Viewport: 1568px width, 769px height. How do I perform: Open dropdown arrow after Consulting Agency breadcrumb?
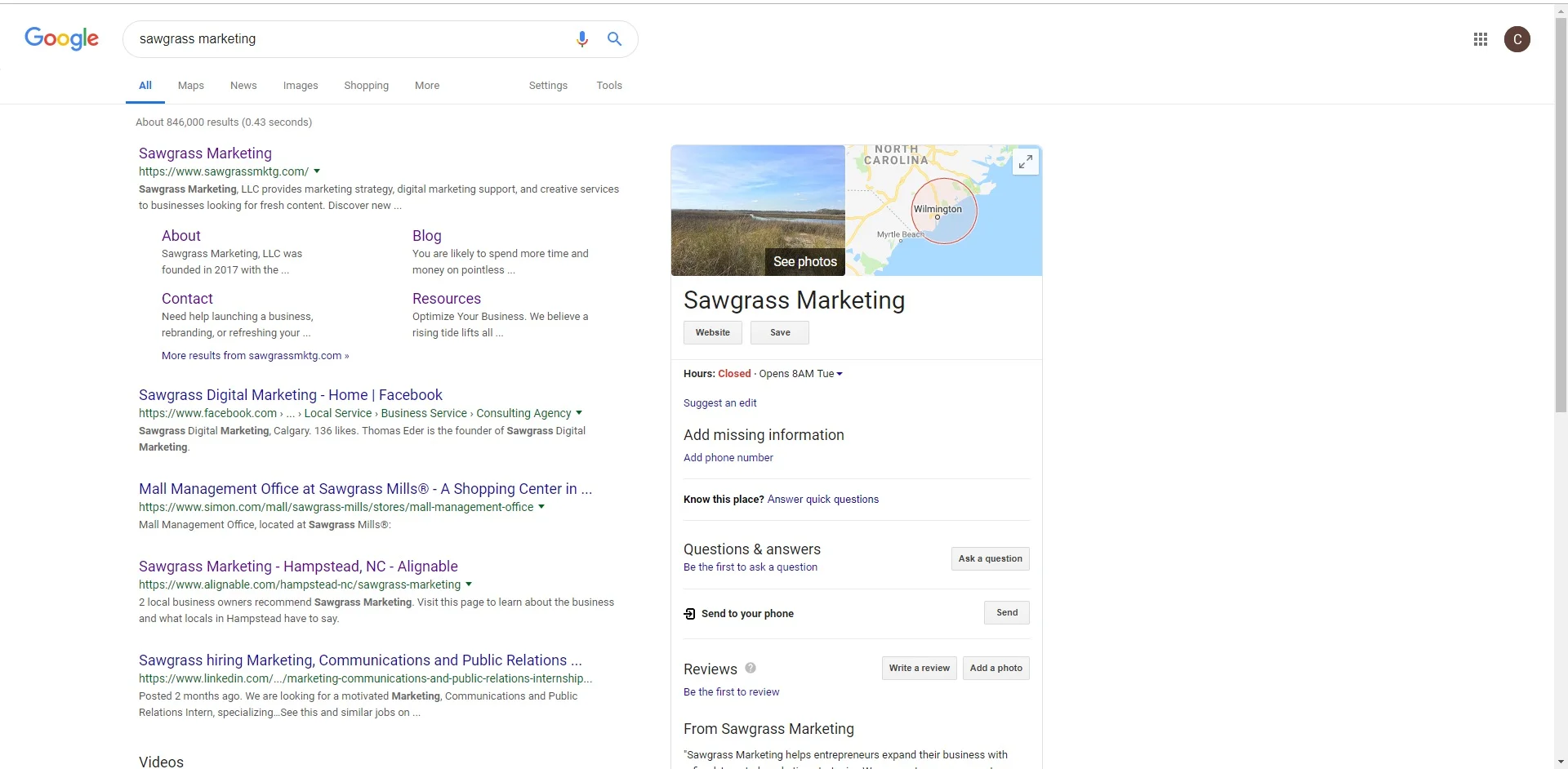[579, 413]
